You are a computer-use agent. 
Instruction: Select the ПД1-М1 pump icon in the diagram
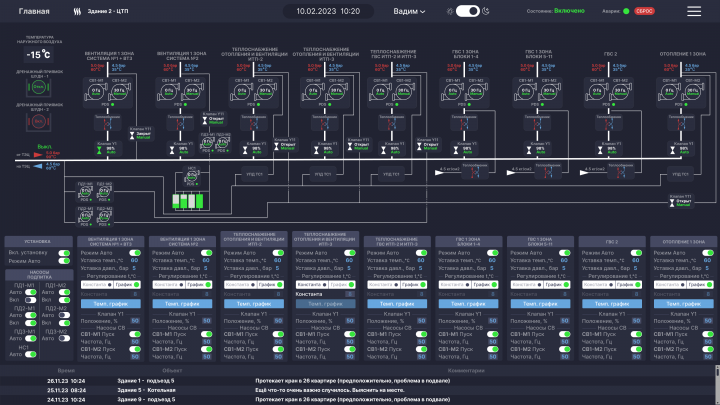click(x=85, y=191)
